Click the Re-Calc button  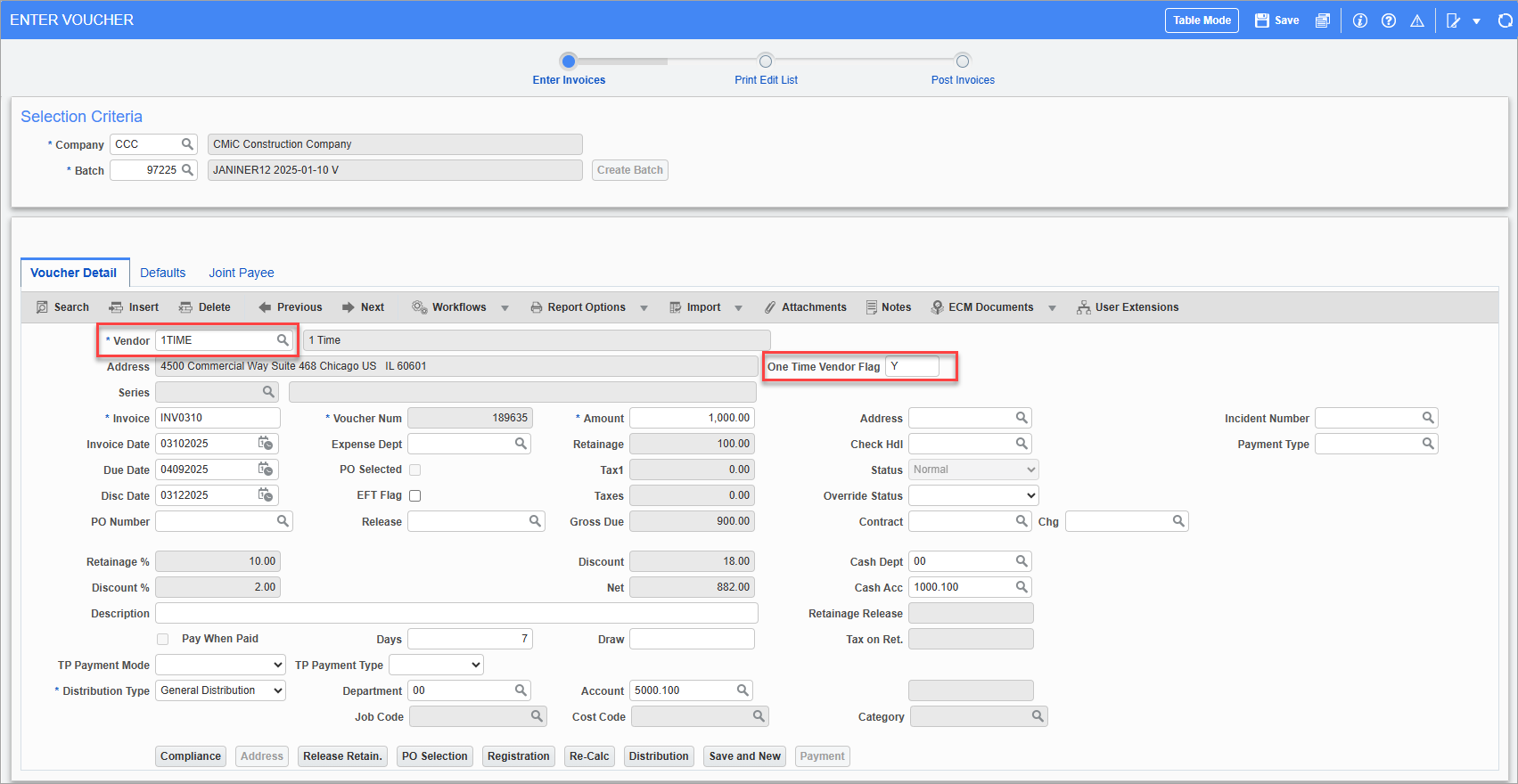pyautogui.click(x=589, y=756)
